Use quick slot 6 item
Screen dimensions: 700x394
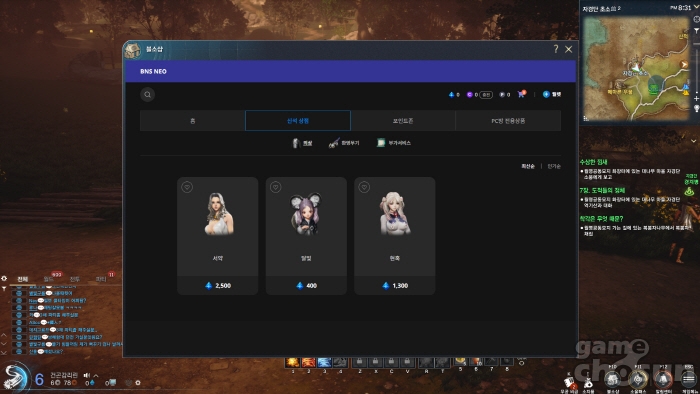[476, 361]
